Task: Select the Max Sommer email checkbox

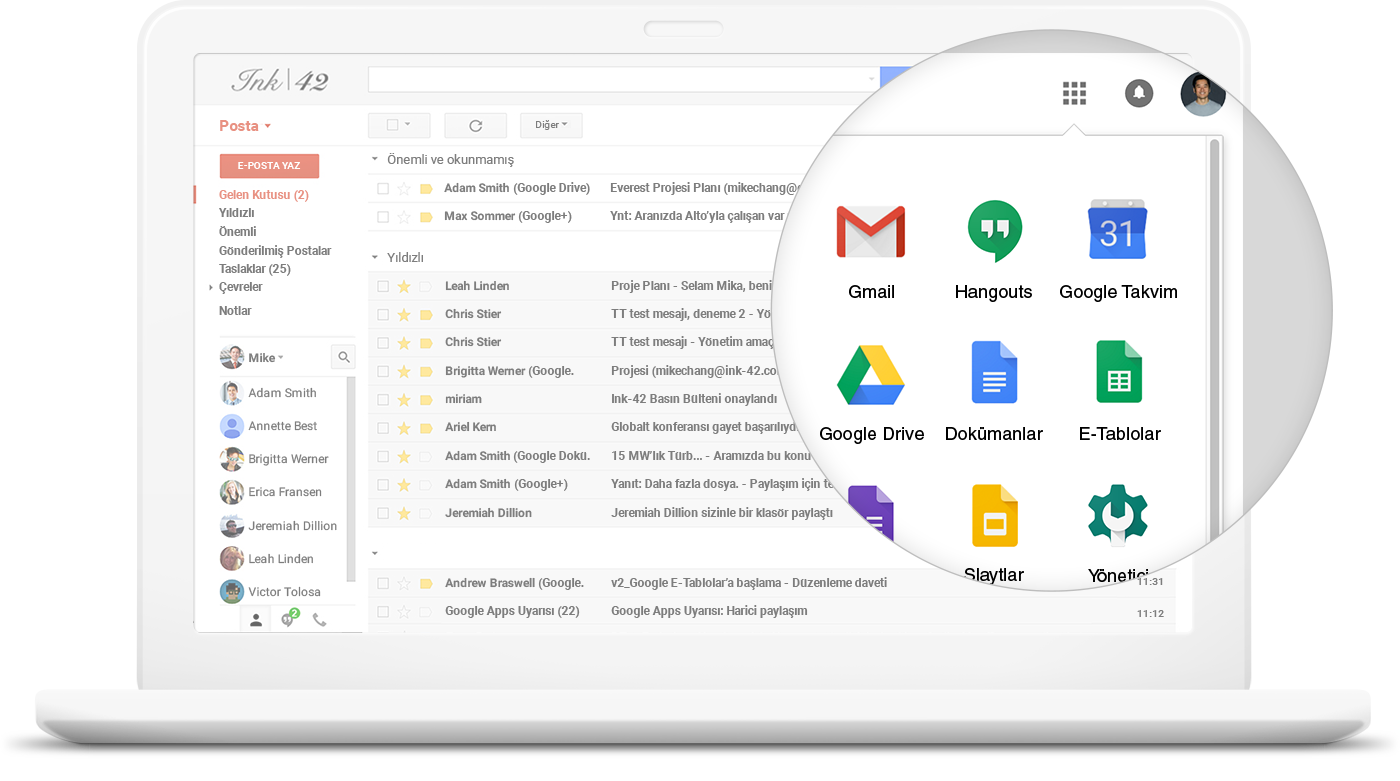Action: pos(383,216)
